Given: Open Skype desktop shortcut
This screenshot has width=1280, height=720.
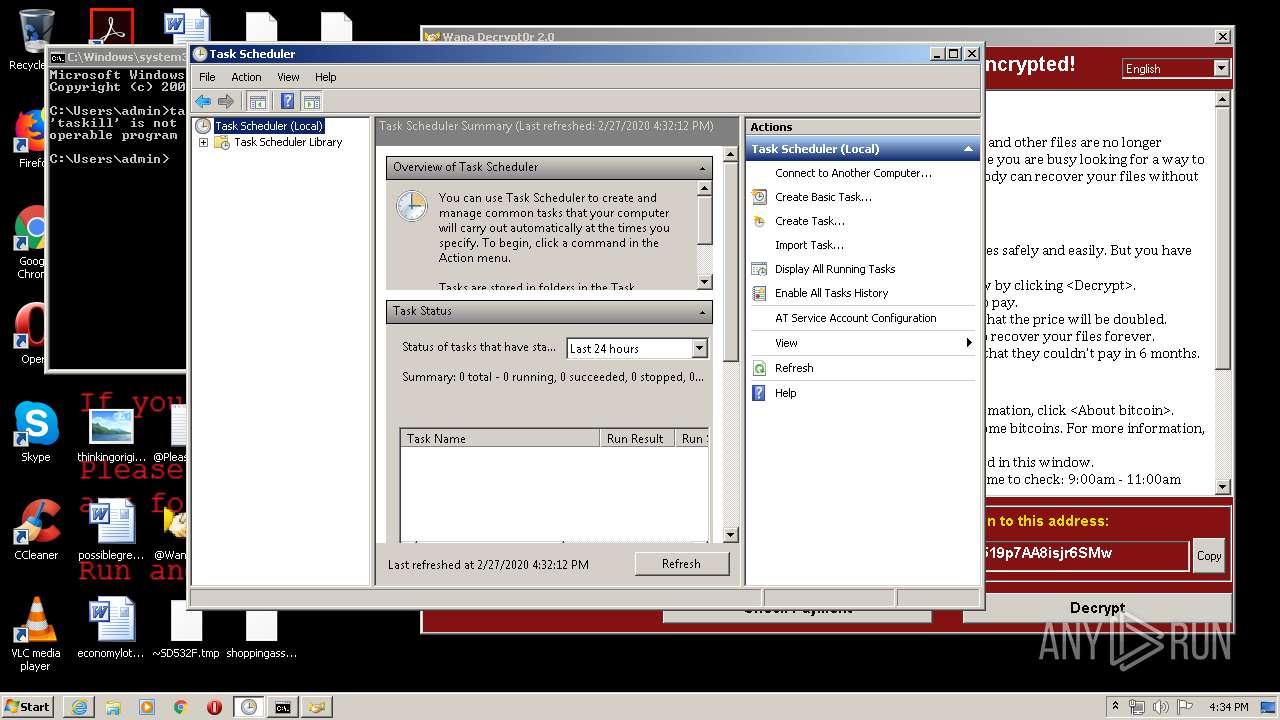Looking at the screenshot, I should (36, 432).
